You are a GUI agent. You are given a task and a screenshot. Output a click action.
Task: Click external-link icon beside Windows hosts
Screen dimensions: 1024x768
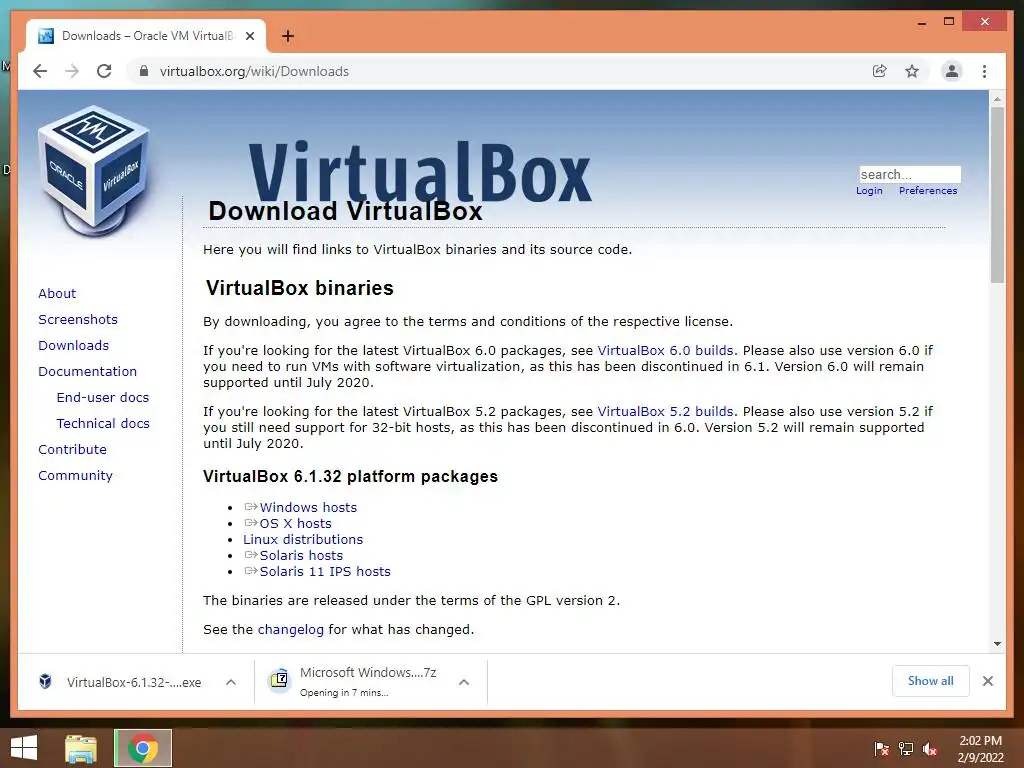tap(251, 507)
